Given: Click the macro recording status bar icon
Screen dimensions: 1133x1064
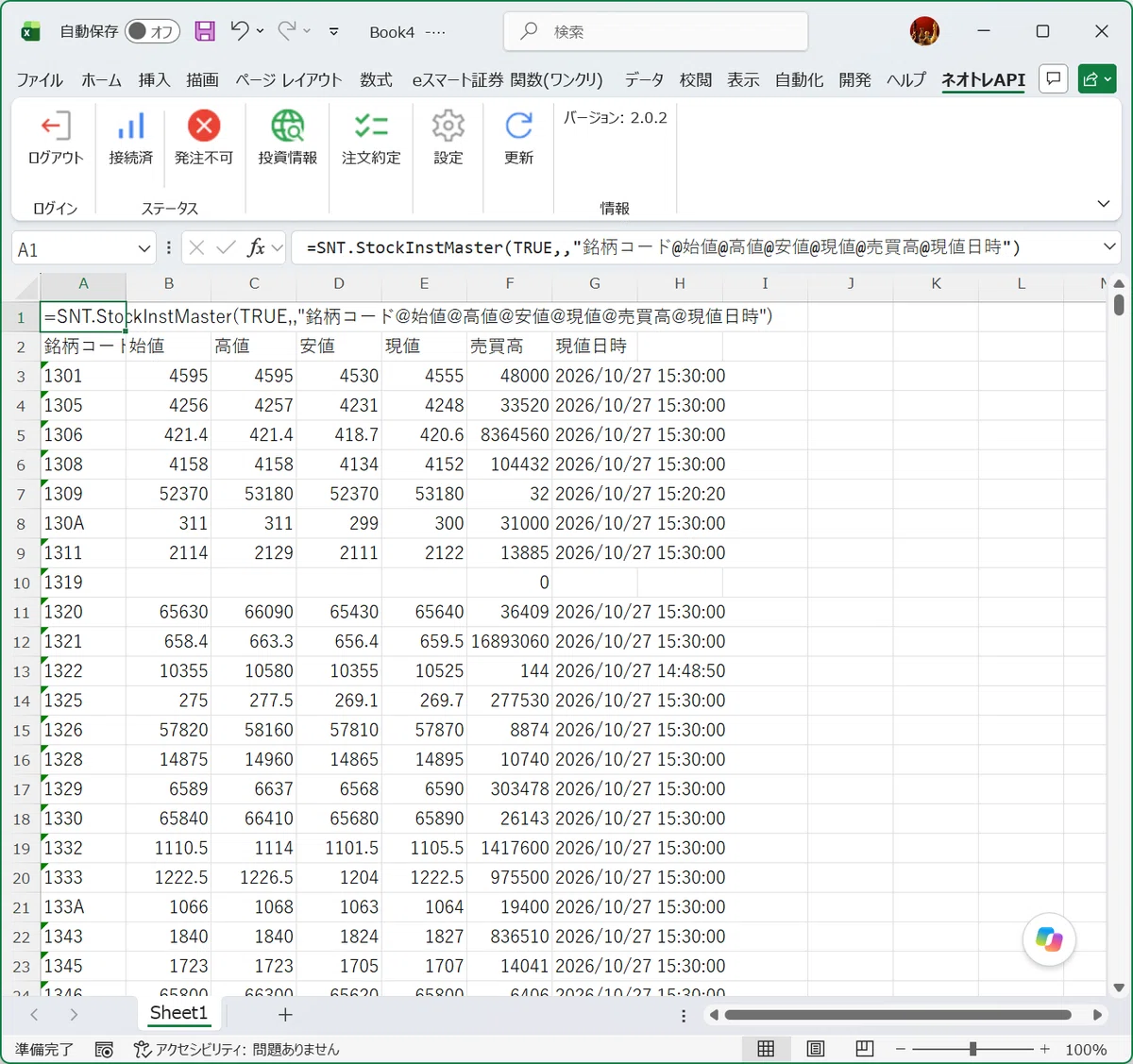Looking at the screenshot, I should pos(104,1049).
